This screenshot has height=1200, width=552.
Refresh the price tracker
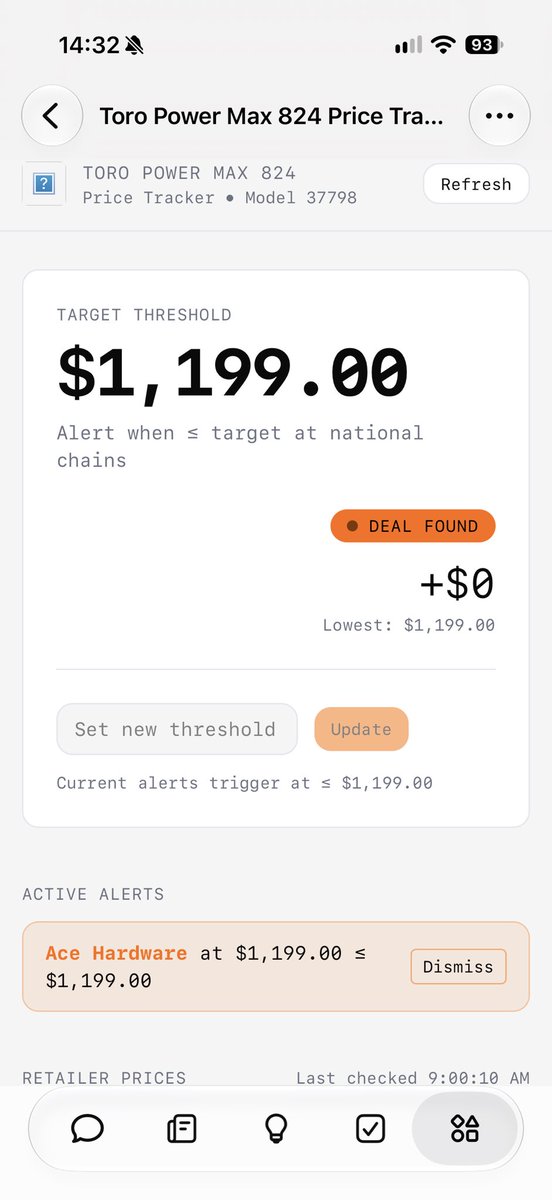point(476,184)
